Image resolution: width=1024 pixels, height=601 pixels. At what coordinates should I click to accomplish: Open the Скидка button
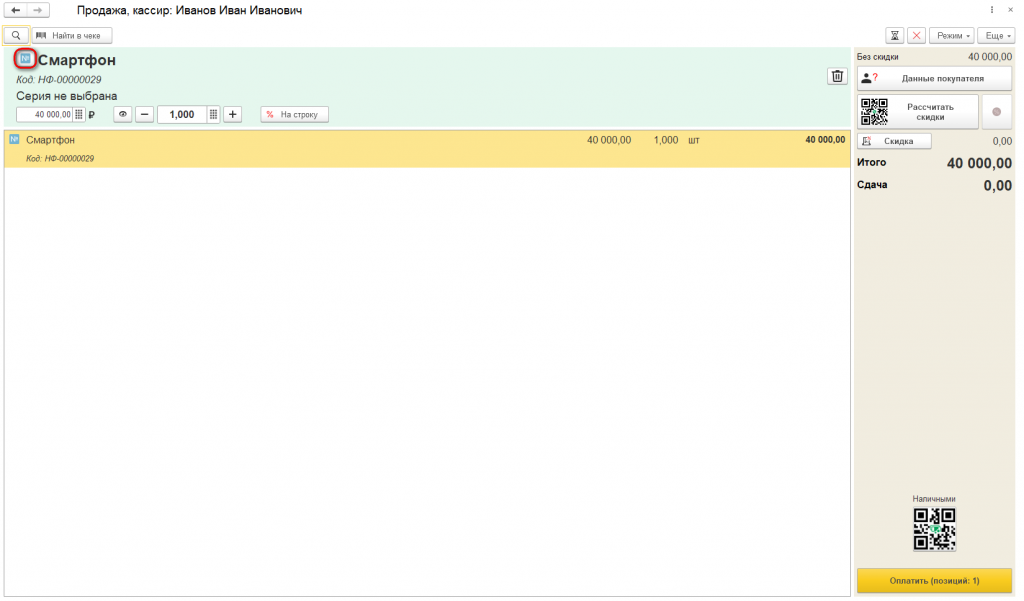point(894,141)
